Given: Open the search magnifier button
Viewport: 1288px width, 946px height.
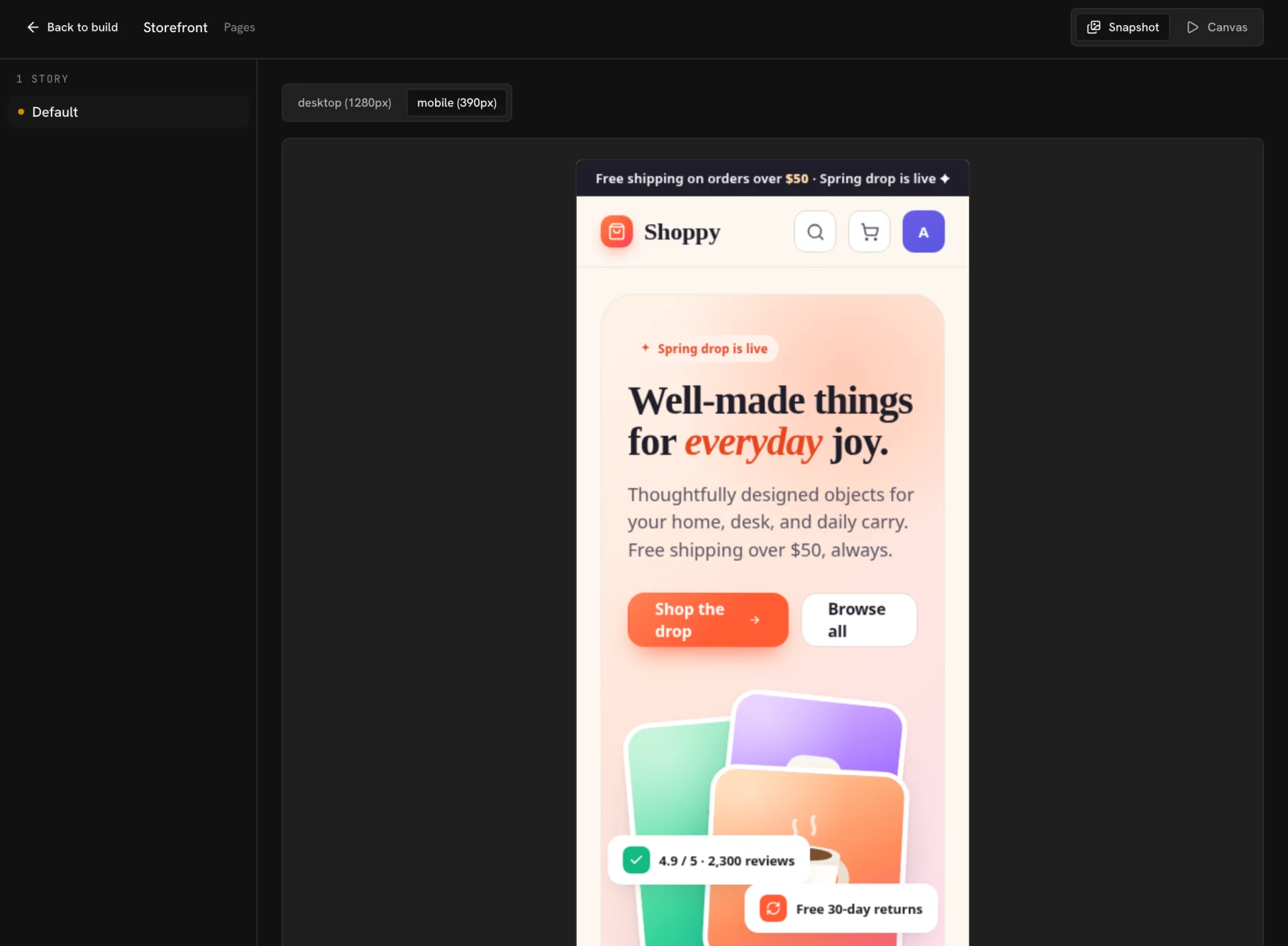Looking at the screenshot, I should pyautogui.click(x=815, y=232).
